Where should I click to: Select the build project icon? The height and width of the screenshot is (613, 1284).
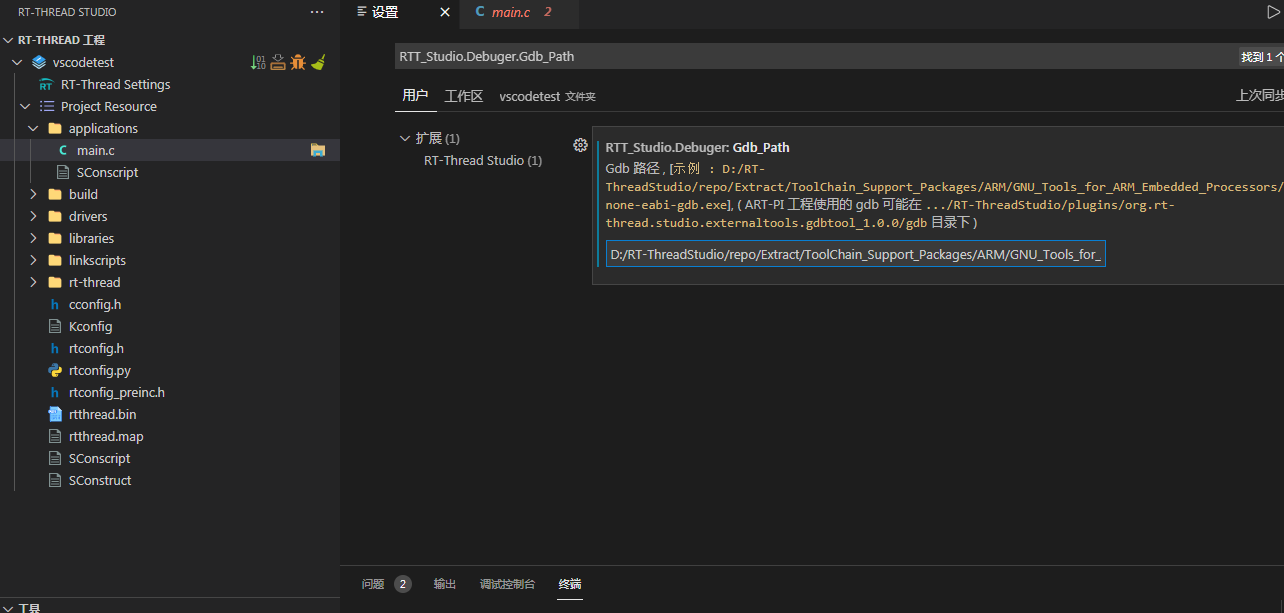coord(257,62)
